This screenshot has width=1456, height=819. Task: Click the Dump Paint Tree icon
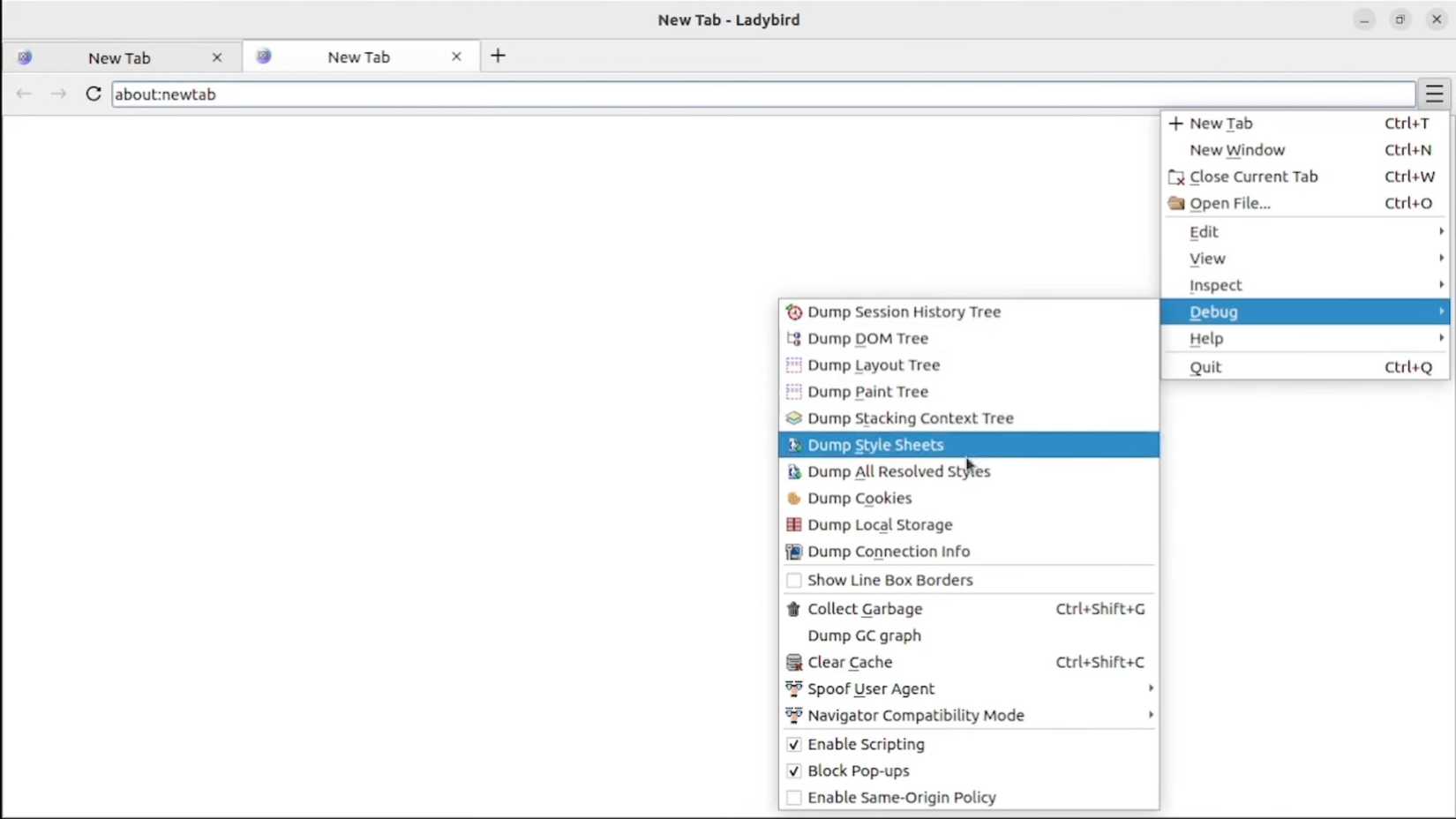tap(793, 392)
